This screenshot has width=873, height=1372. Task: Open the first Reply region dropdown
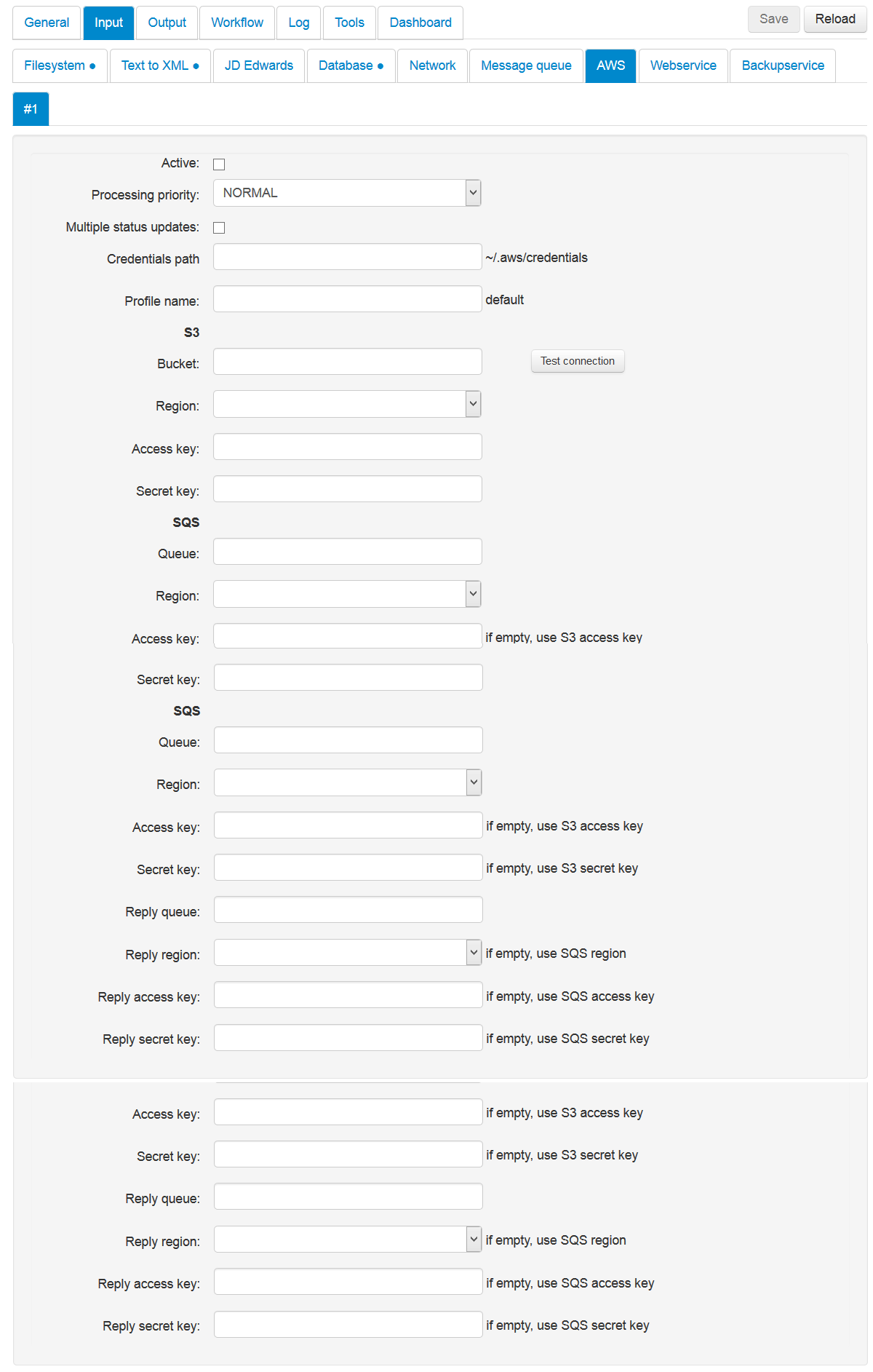point(348,952)
